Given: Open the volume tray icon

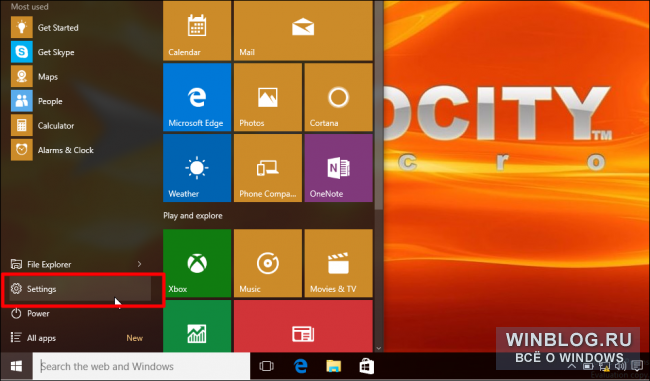Looking at the screenshot, I should pyautogui.click(x=620, y=366).
